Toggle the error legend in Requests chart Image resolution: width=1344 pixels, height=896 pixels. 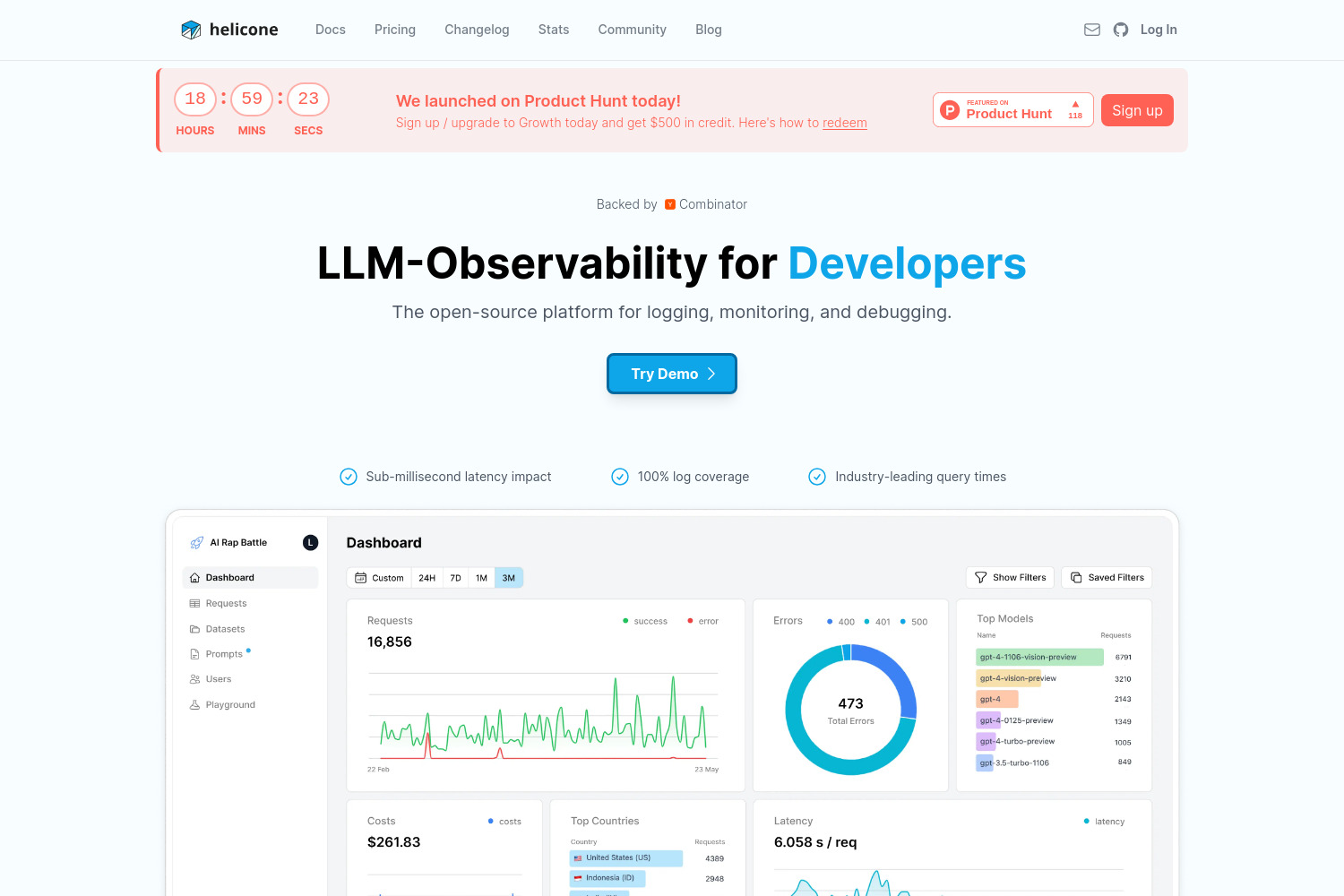click(x=703, y=621)
